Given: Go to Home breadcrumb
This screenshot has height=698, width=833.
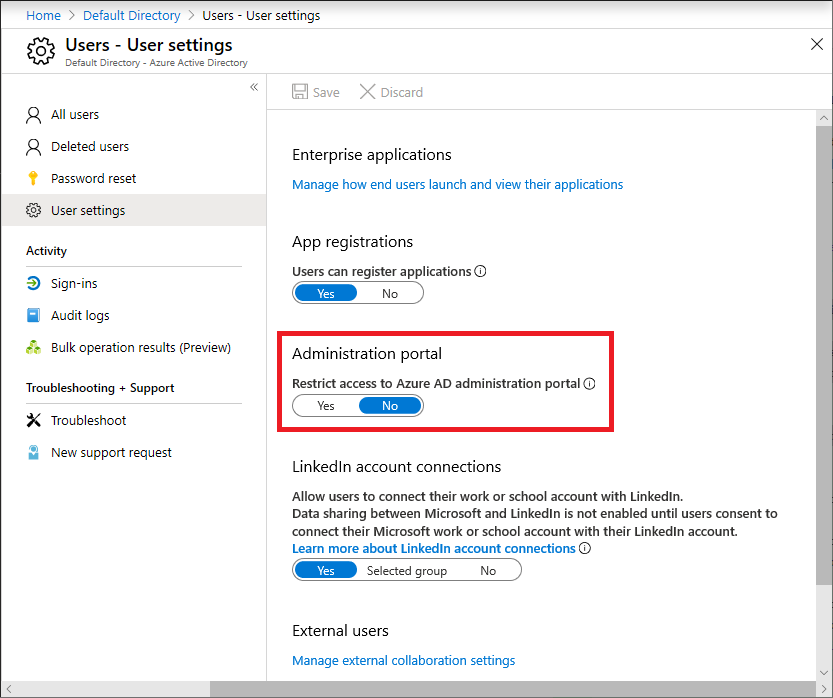Looking at the screenshot, I should click(x=43, y=15).
